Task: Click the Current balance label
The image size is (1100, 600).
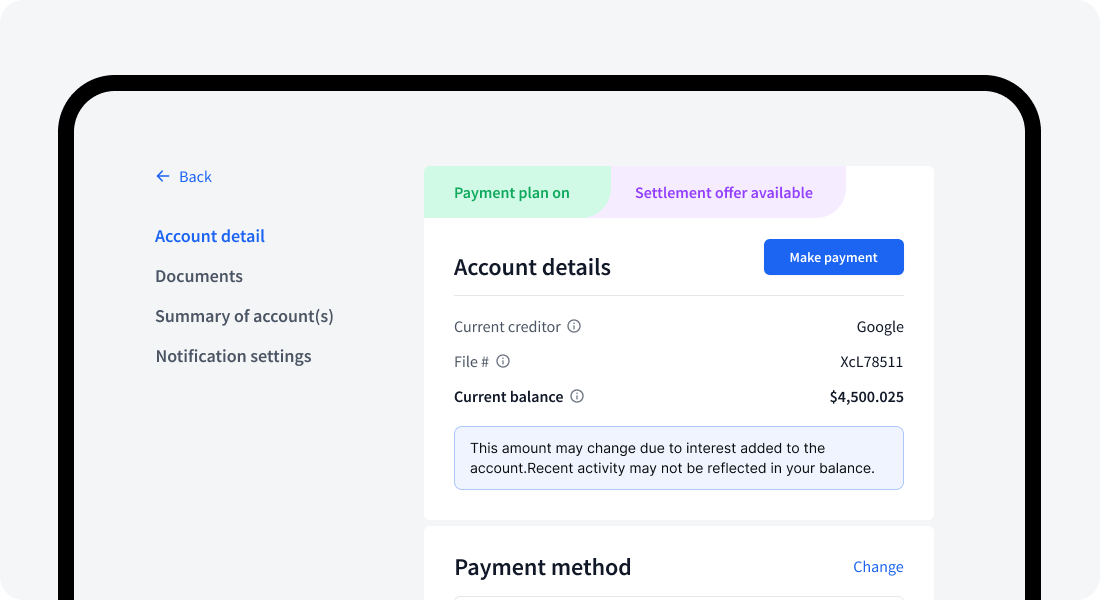Action: pos(508,396)
